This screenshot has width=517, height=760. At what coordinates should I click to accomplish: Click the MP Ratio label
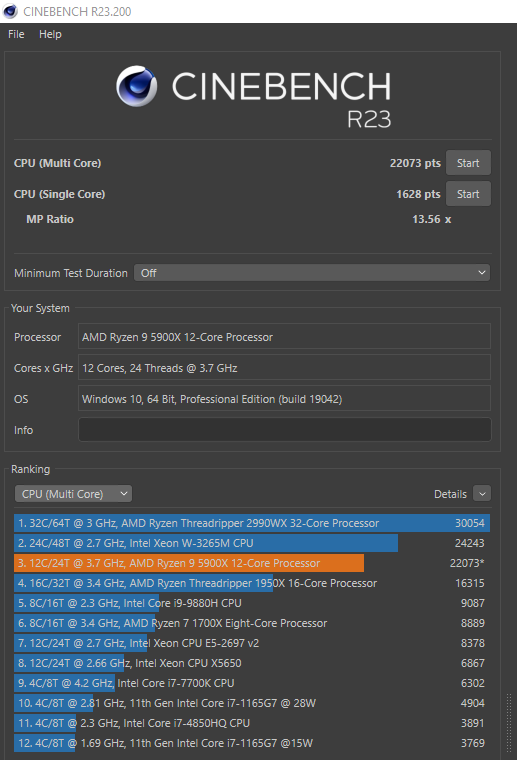[50, 219]
